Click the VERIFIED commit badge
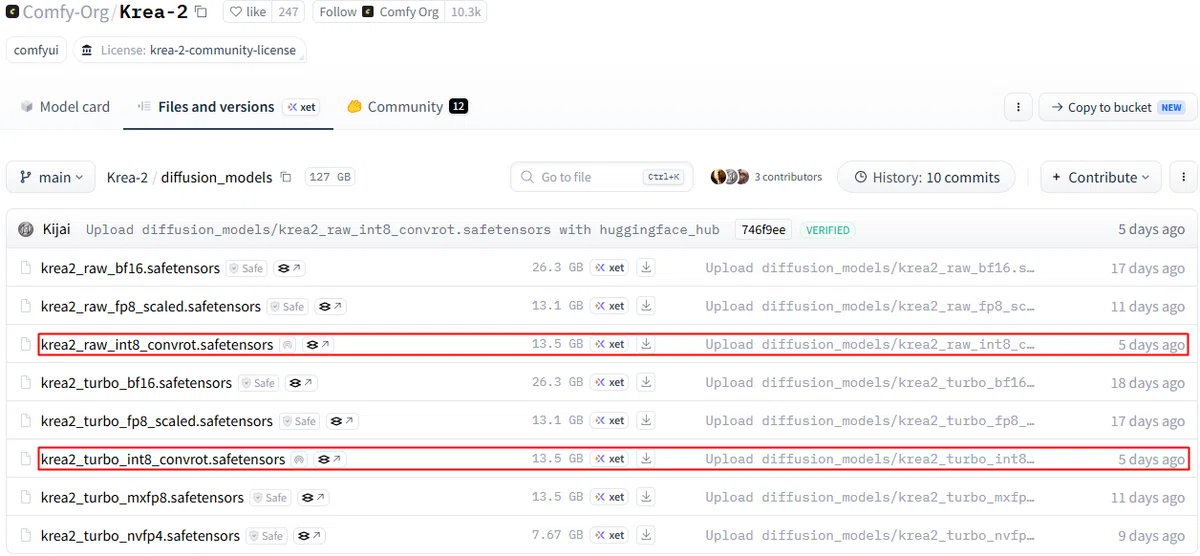The image size is (1200, 556). (x=829, y=230)
